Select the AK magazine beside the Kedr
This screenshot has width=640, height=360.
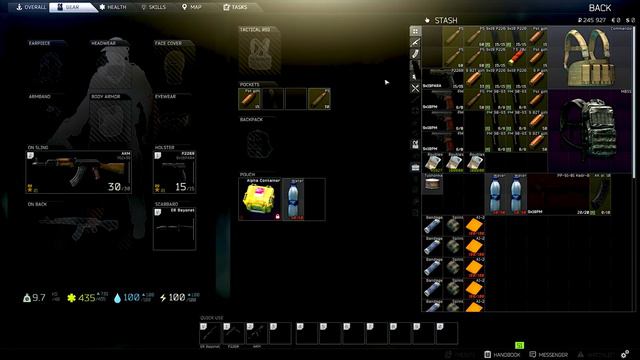point(600,194)
